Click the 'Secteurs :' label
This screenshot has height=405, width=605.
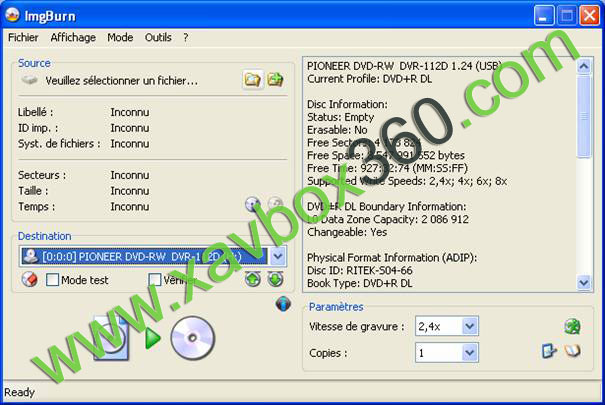(x=42, y=175)
